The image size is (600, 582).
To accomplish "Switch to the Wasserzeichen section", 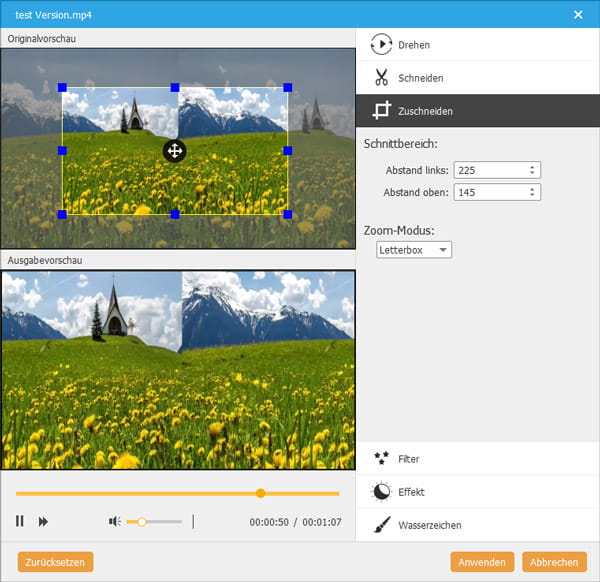I will (478, 525).
